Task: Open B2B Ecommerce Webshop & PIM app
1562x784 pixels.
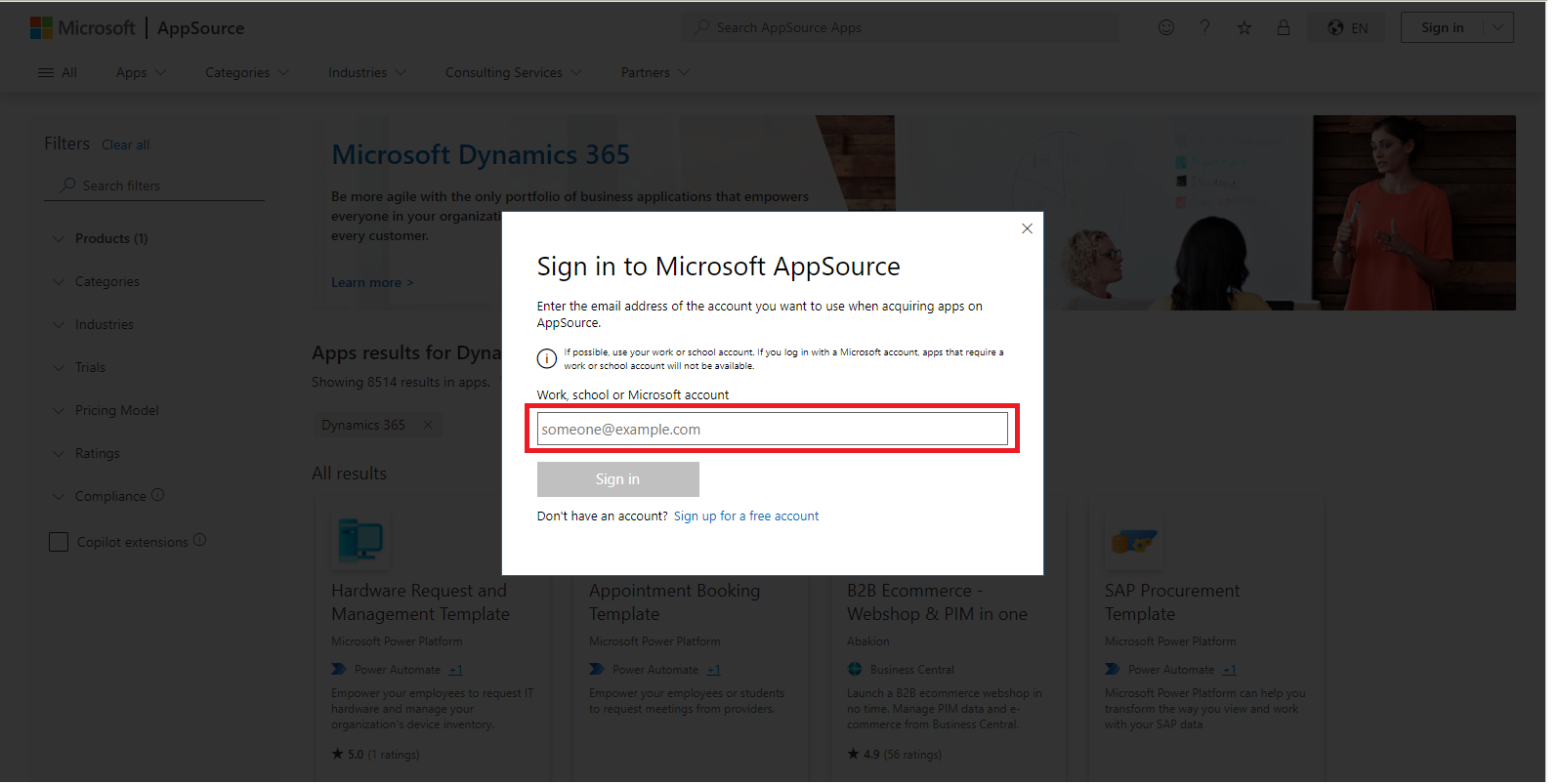Action: pos(937,602)
